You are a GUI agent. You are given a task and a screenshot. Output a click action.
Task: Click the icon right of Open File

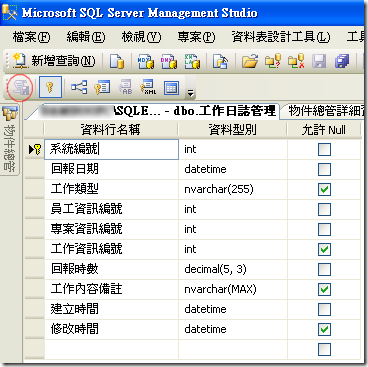pos(273,61)
